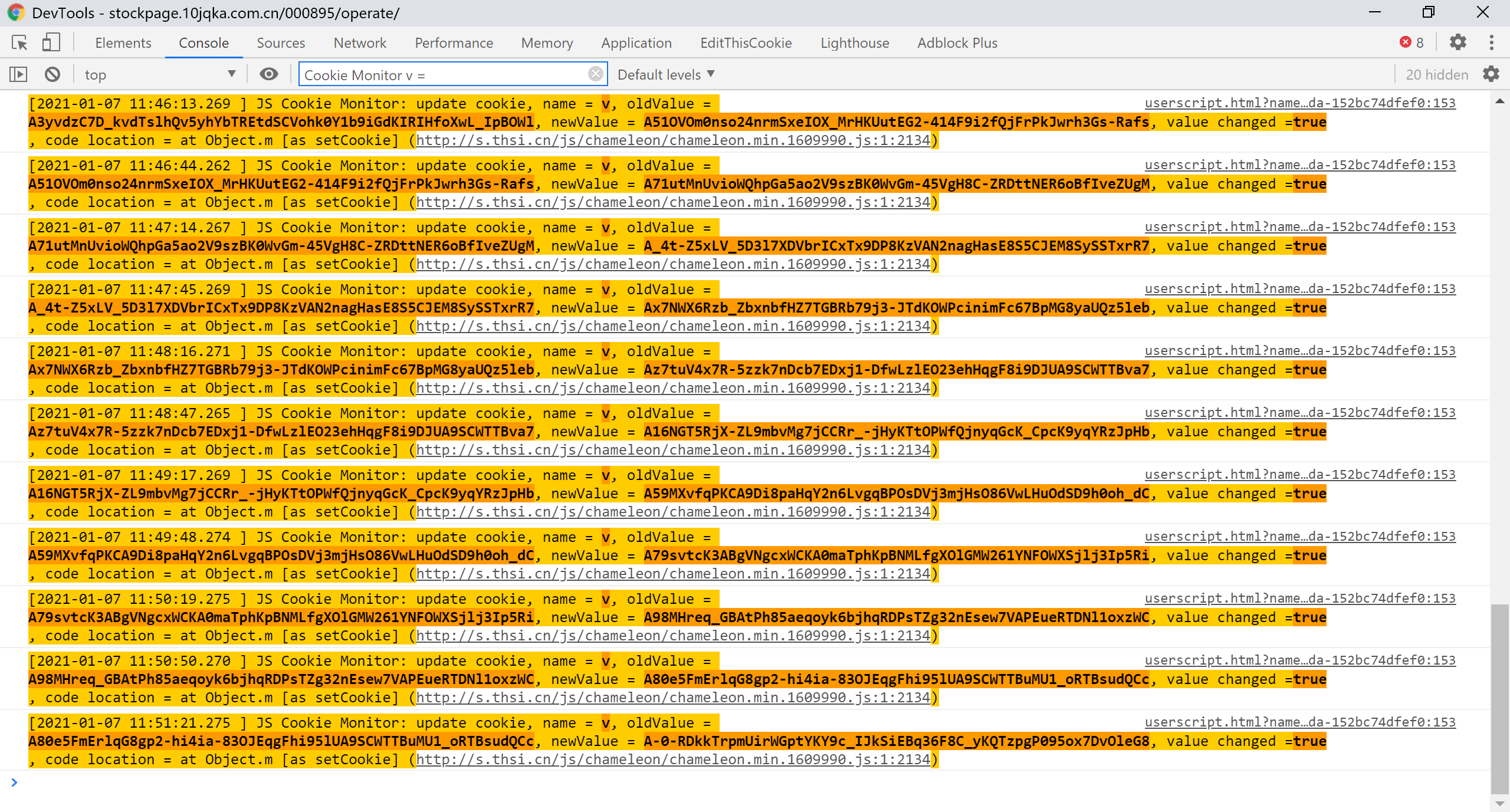The height and width of the screenshot is (812, 1510).
Task: Open the console sidebar
Action: [18, 74]
